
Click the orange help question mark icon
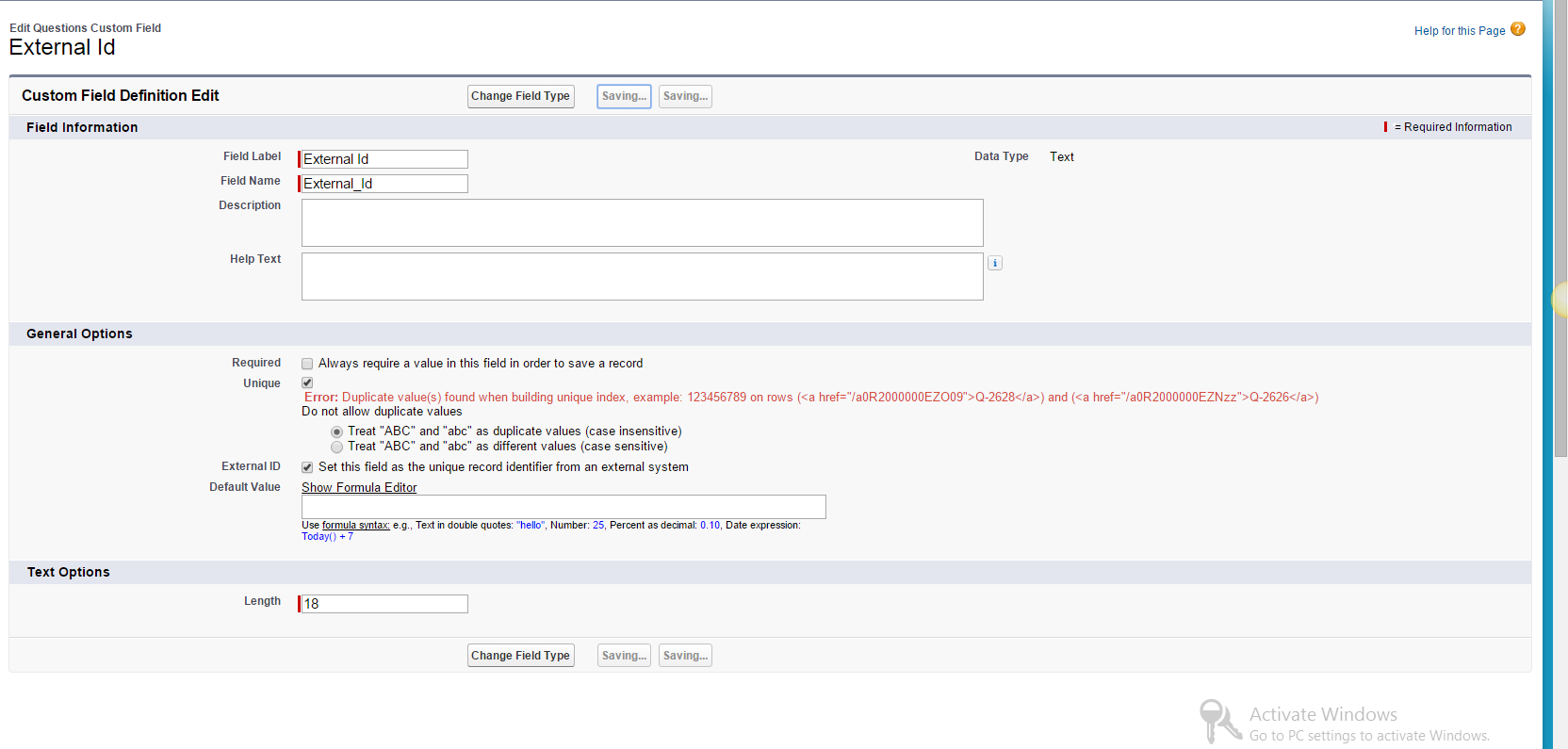click(1517, 29)
